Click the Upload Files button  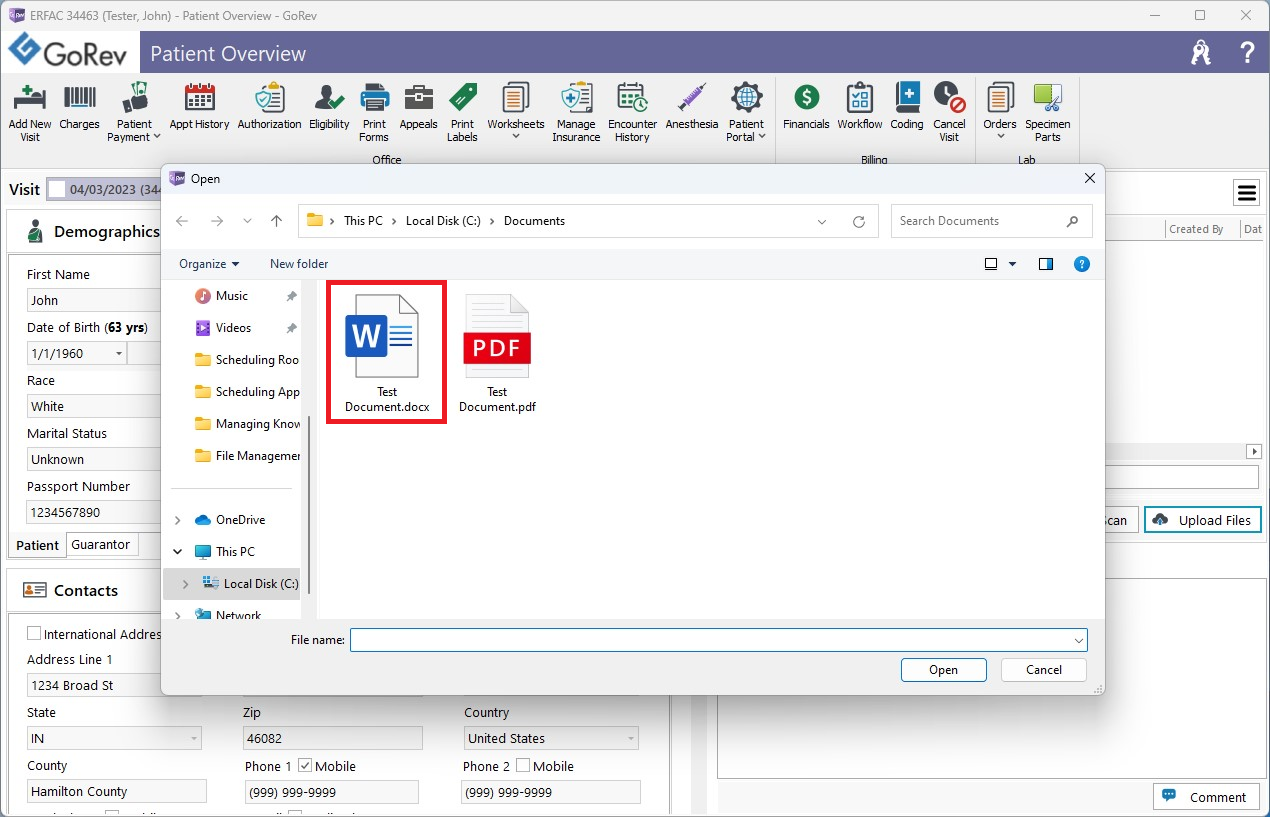1203,520
